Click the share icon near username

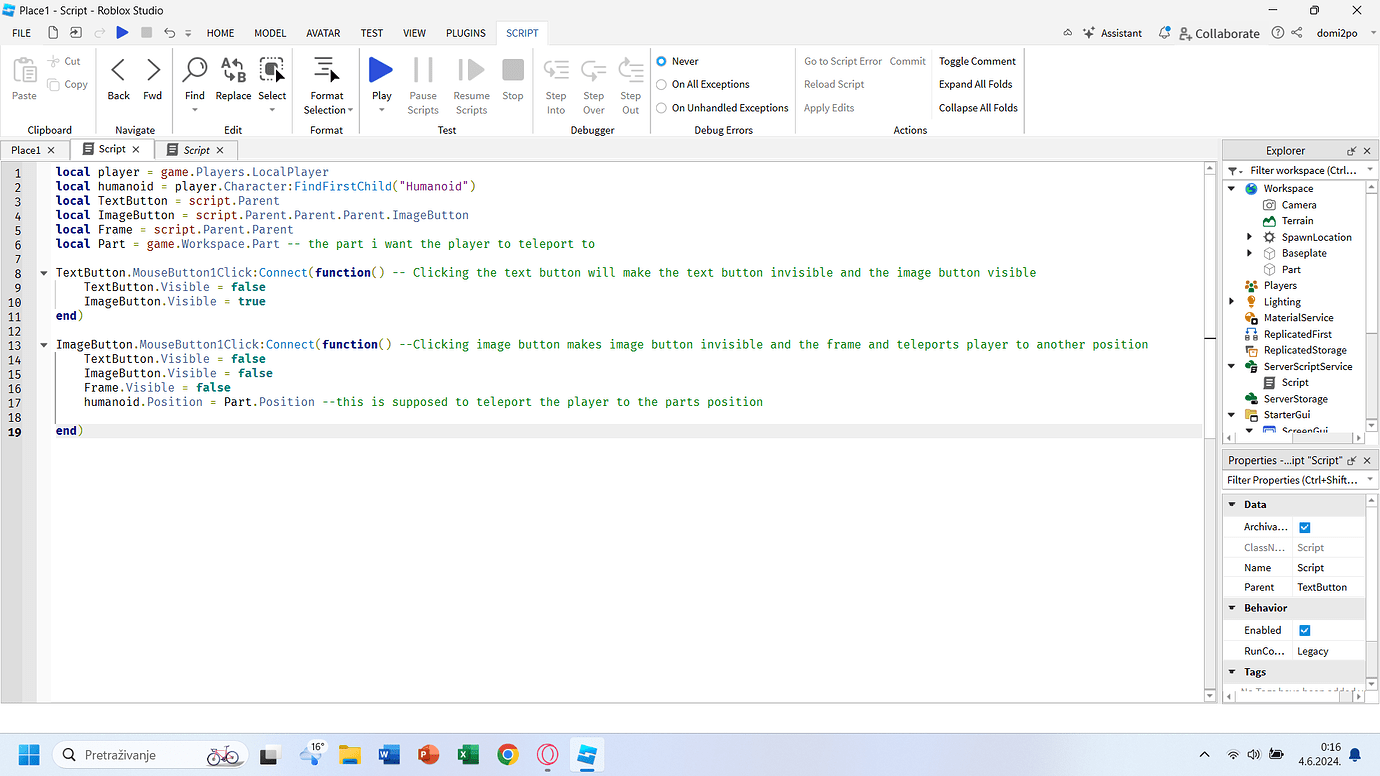1297,33
